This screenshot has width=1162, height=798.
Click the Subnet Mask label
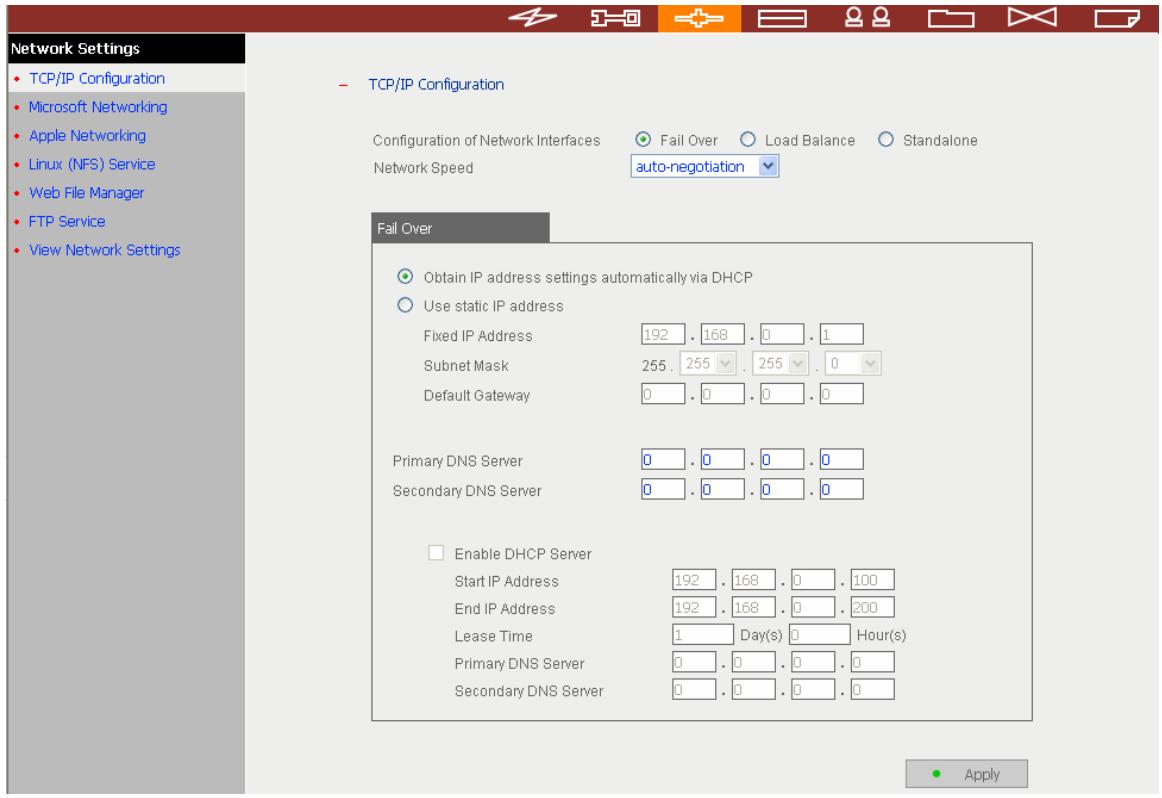[466, 365]
